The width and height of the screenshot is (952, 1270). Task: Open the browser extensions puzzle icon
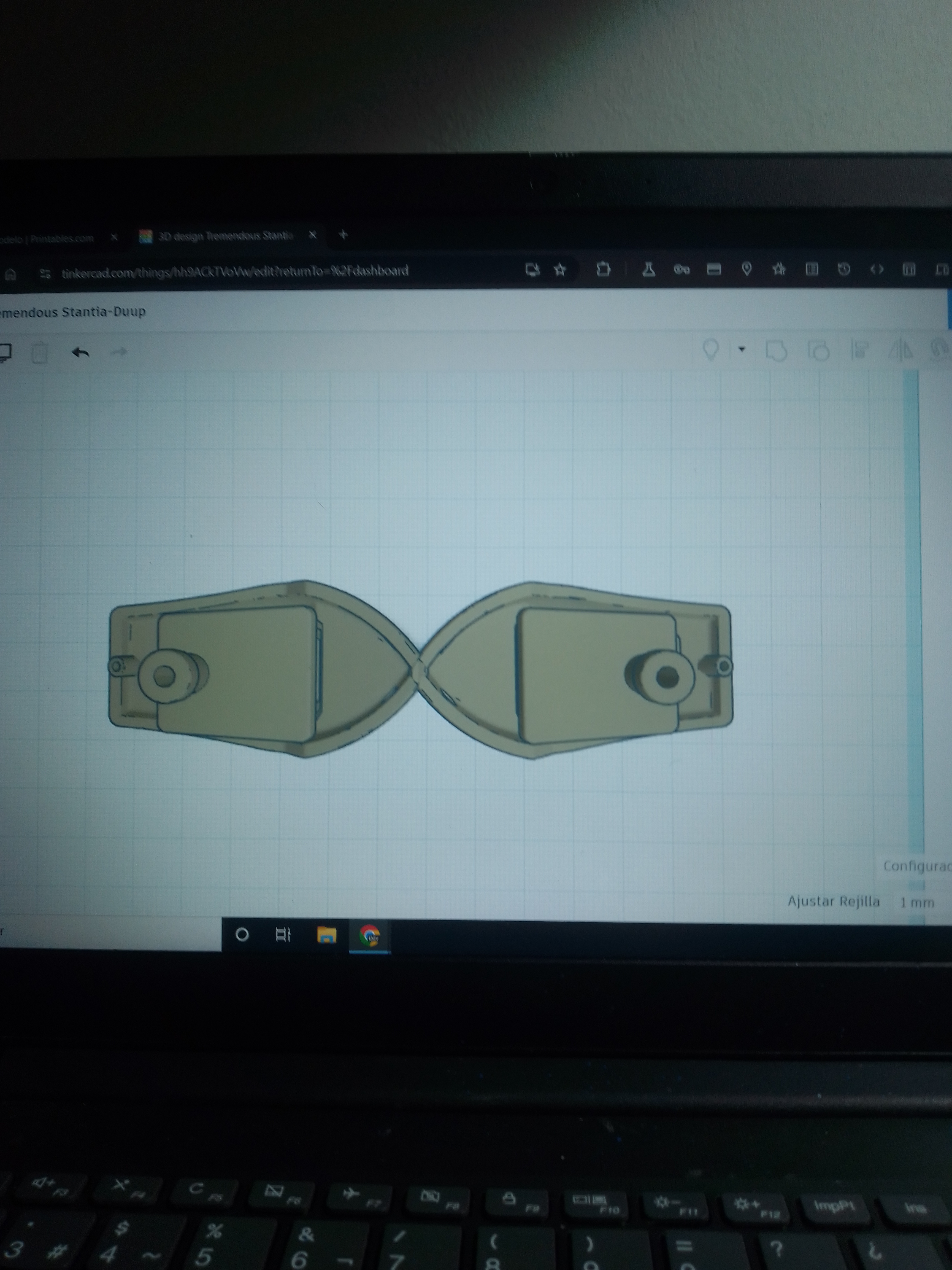click(603, 269)
